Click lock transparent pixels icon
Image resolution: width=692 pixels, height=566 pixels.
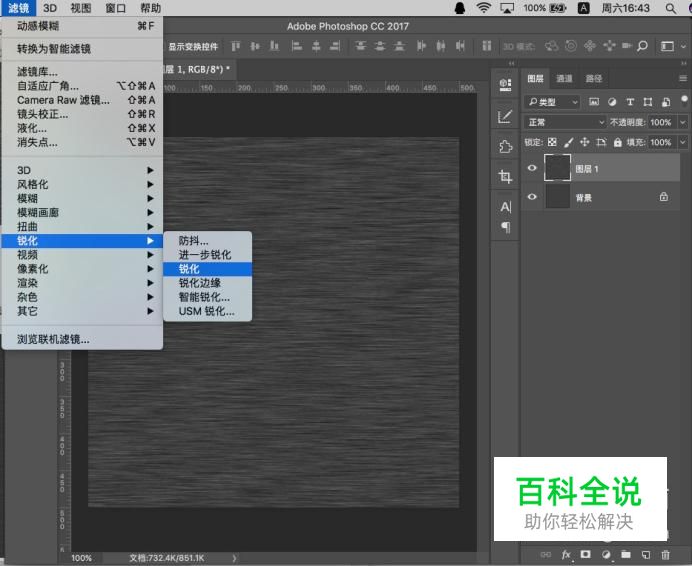pyautogui.click(x=552, y=142)
